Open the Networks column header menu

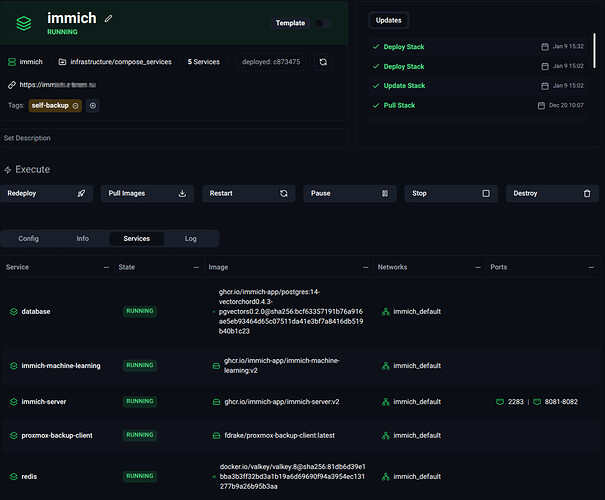coord(472,267)
